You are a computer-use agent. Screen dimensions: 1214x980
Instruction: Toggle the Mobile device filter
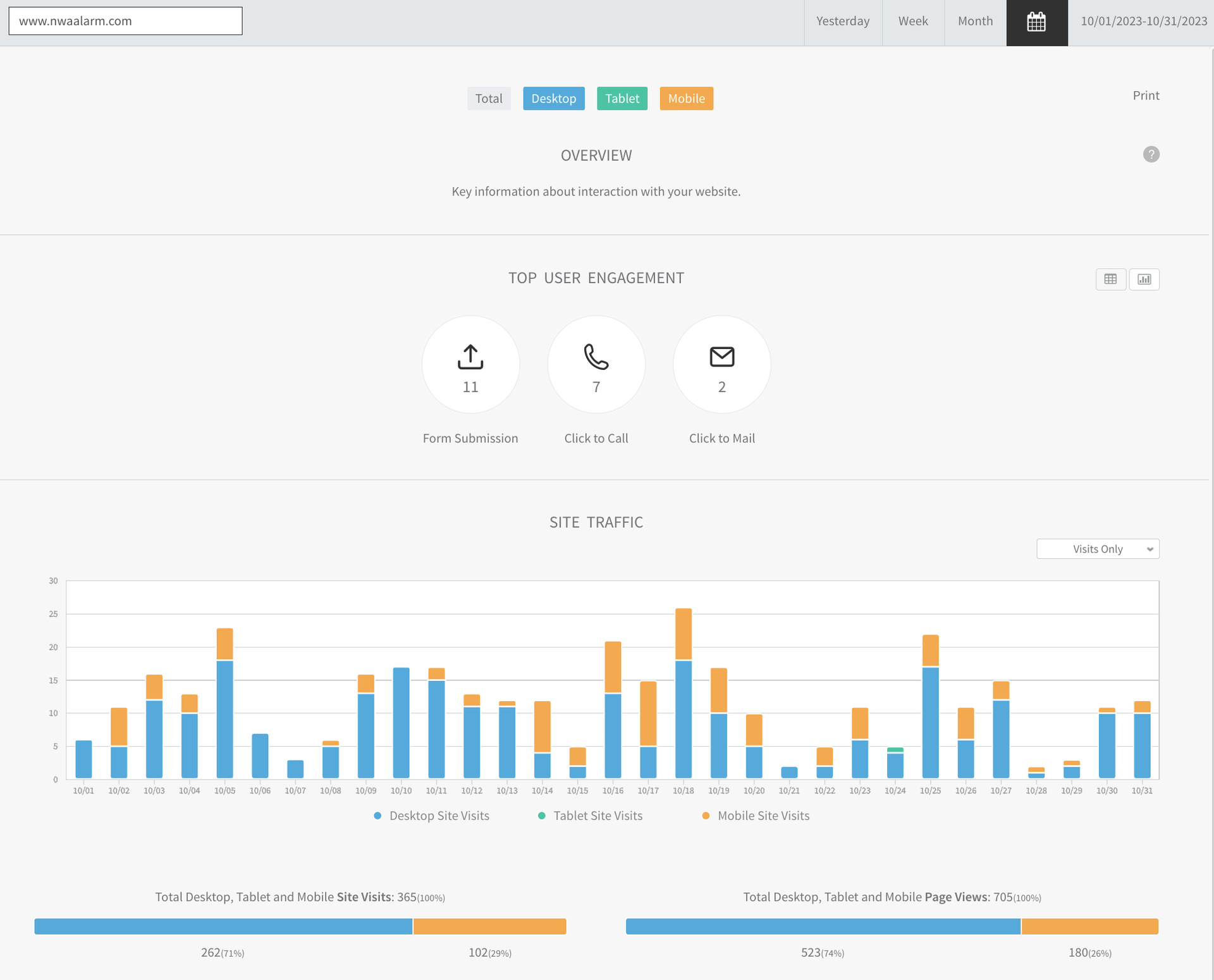pos(686,99)
